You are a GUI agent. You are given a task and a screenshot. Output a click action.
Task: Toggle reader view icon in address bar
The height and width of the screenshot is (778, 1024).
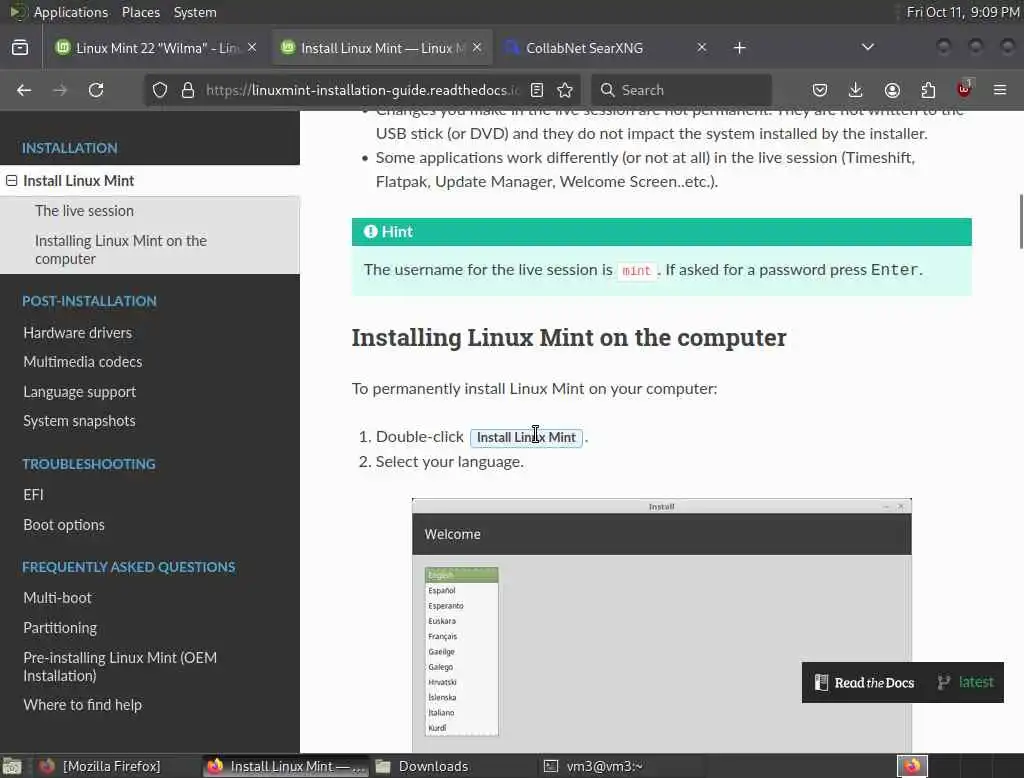tap(537, 90)
